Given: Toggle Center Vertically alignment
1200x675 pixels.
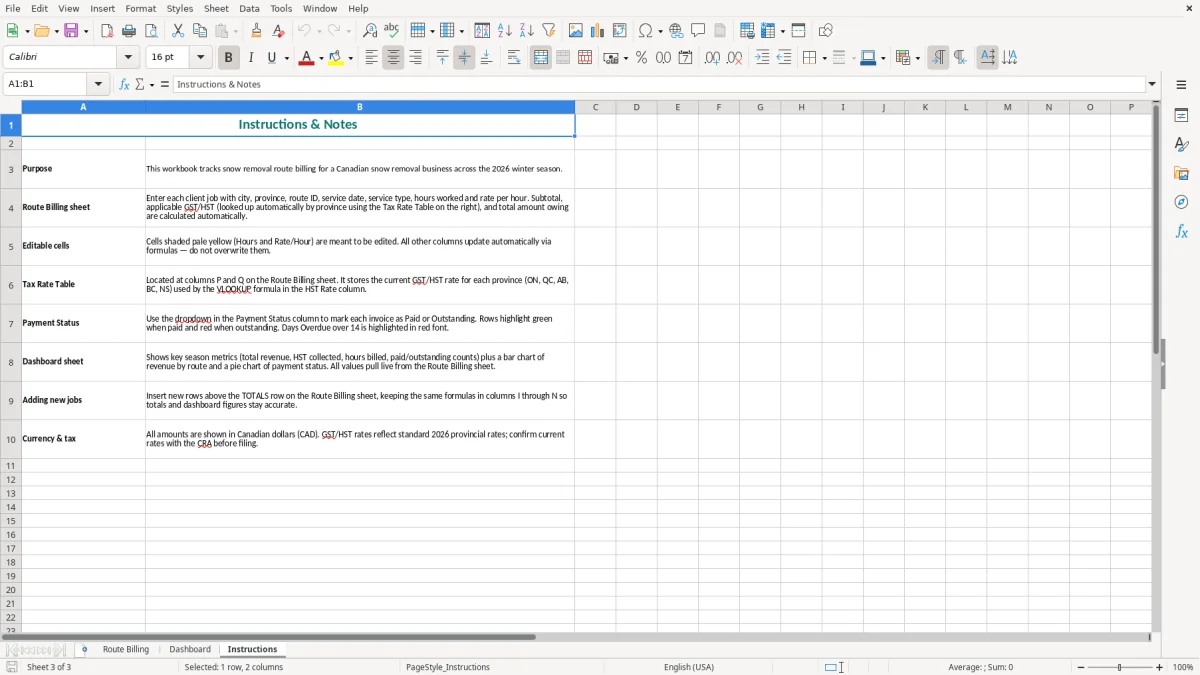Looking at the screenshot, I should [464, 58].
